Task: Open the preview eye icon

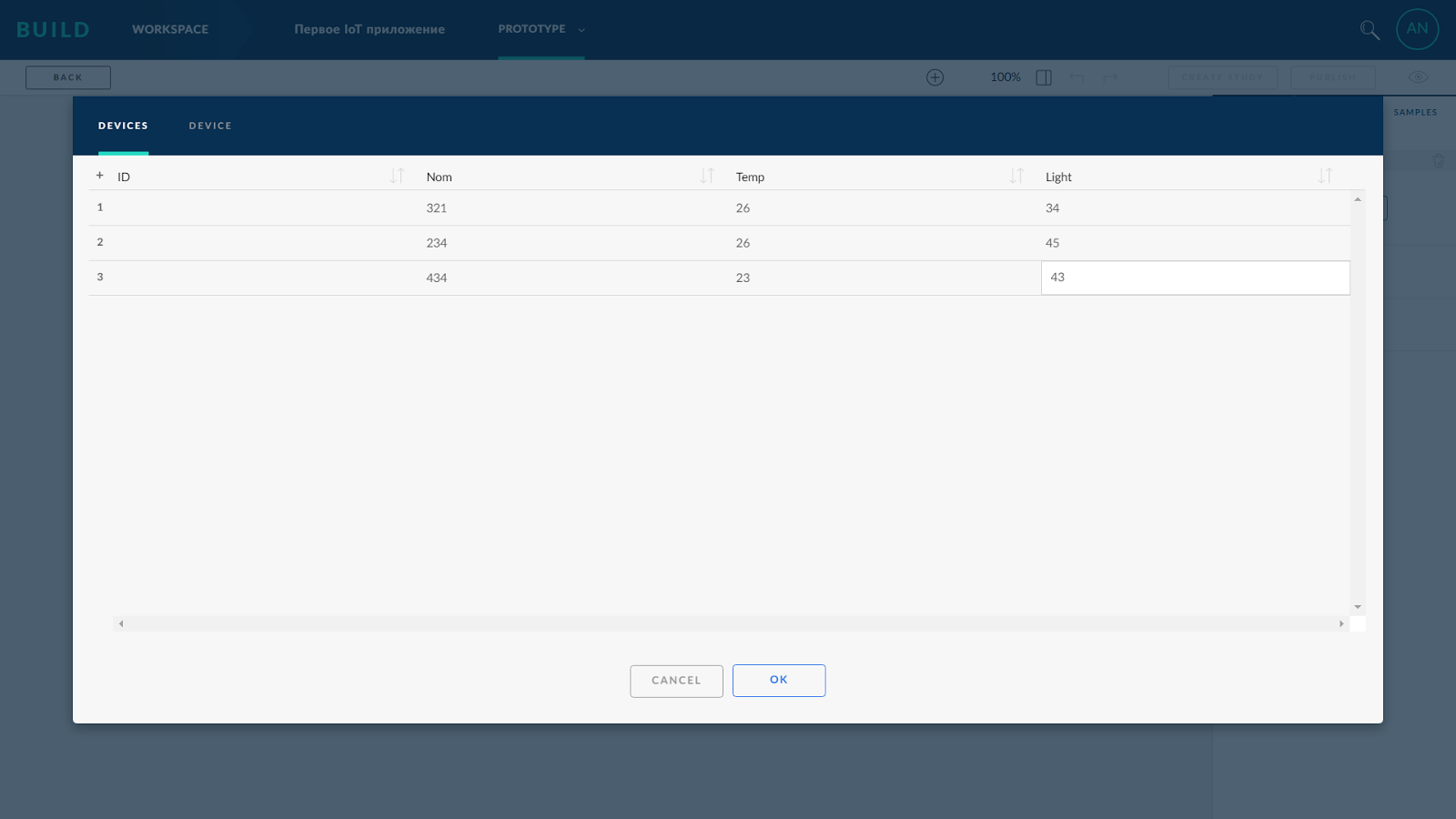Action: [1417, 76]
